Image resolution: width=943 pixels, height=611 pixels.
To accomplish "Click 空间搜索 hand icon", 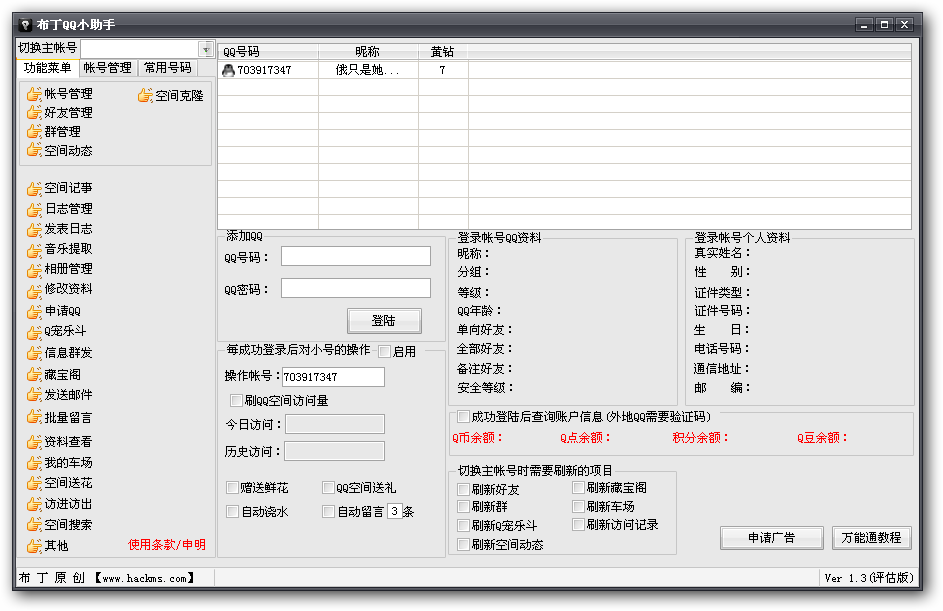I will 34,524.
